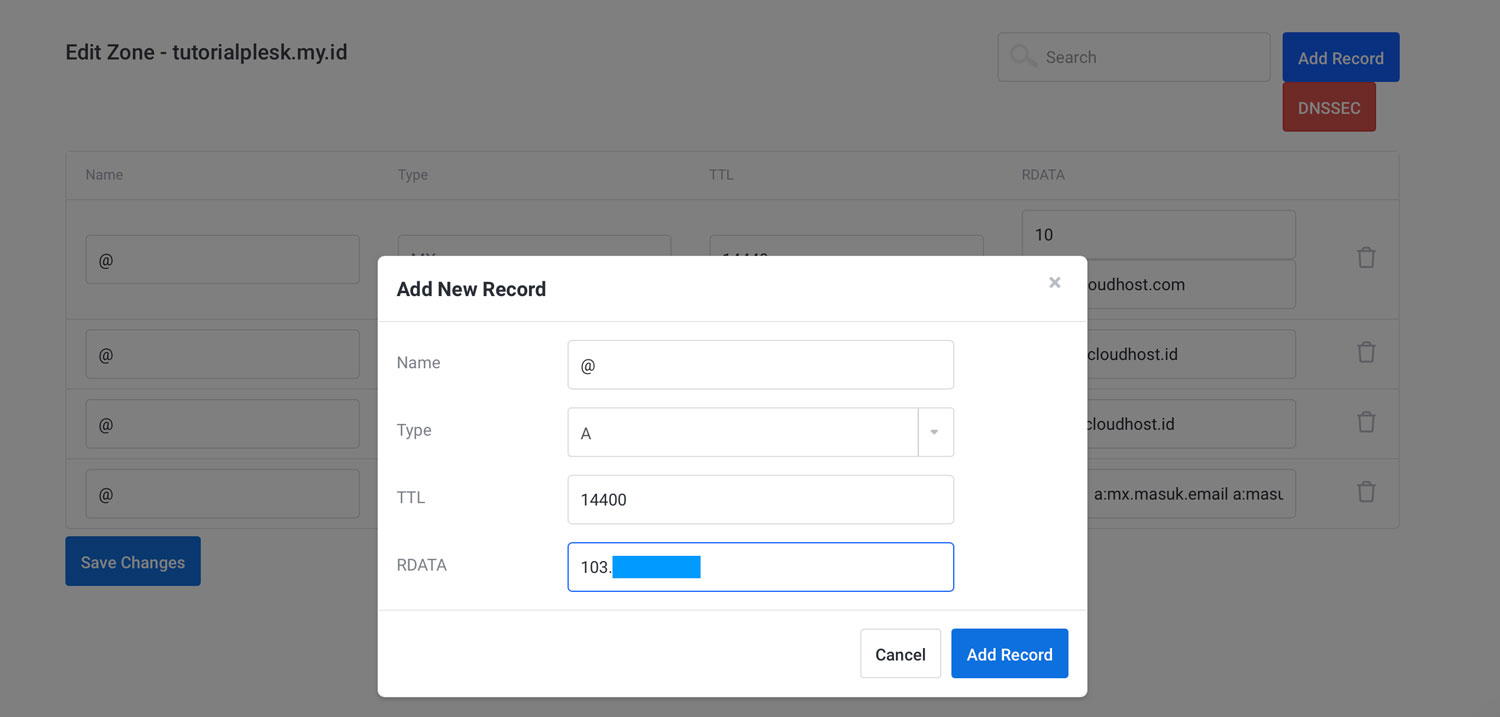The height and width of the screenshot is (717, 1500).
Task: Select the TTL field showing 14400
Action: [x=760, y=499]
